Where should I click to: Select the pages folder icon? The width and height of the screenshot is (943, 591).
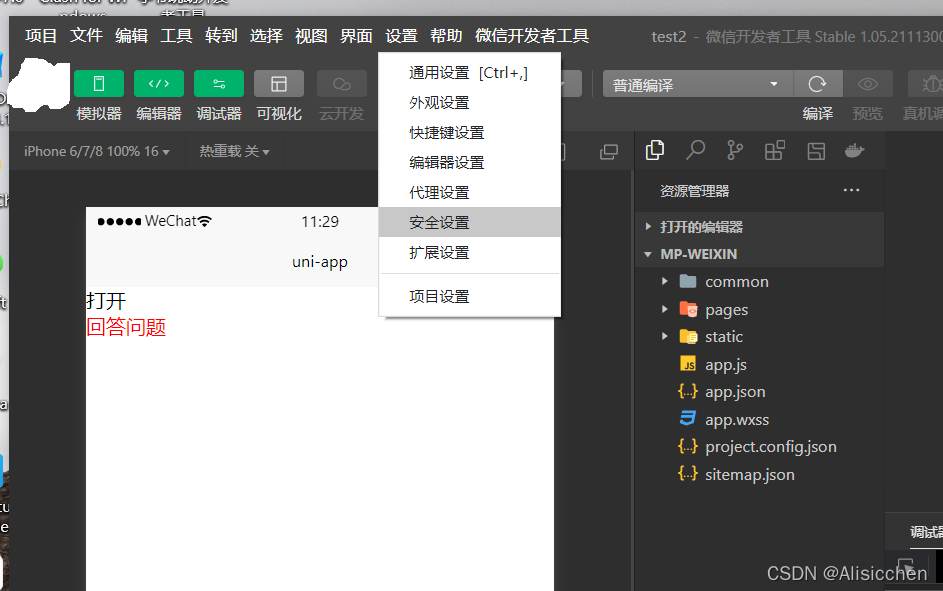pos(688,309)
